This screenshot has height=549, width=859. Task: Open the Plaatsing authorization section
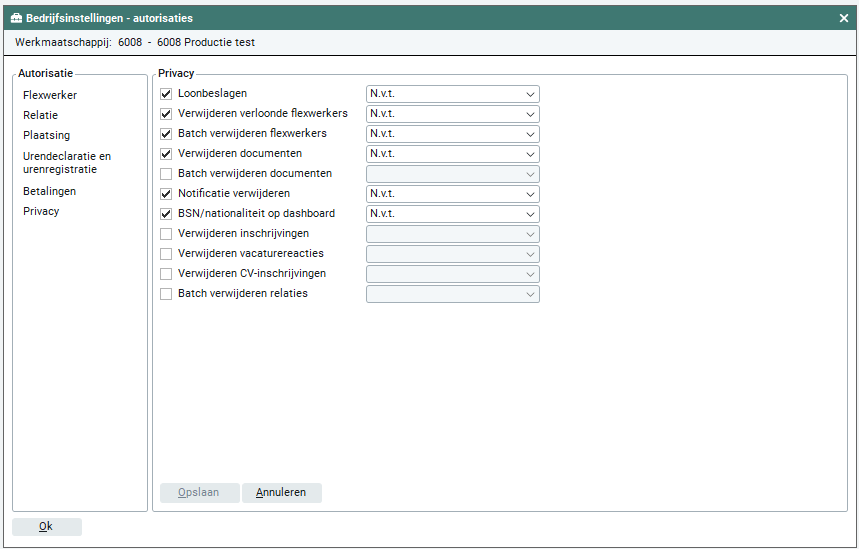(x=46, y=135)
